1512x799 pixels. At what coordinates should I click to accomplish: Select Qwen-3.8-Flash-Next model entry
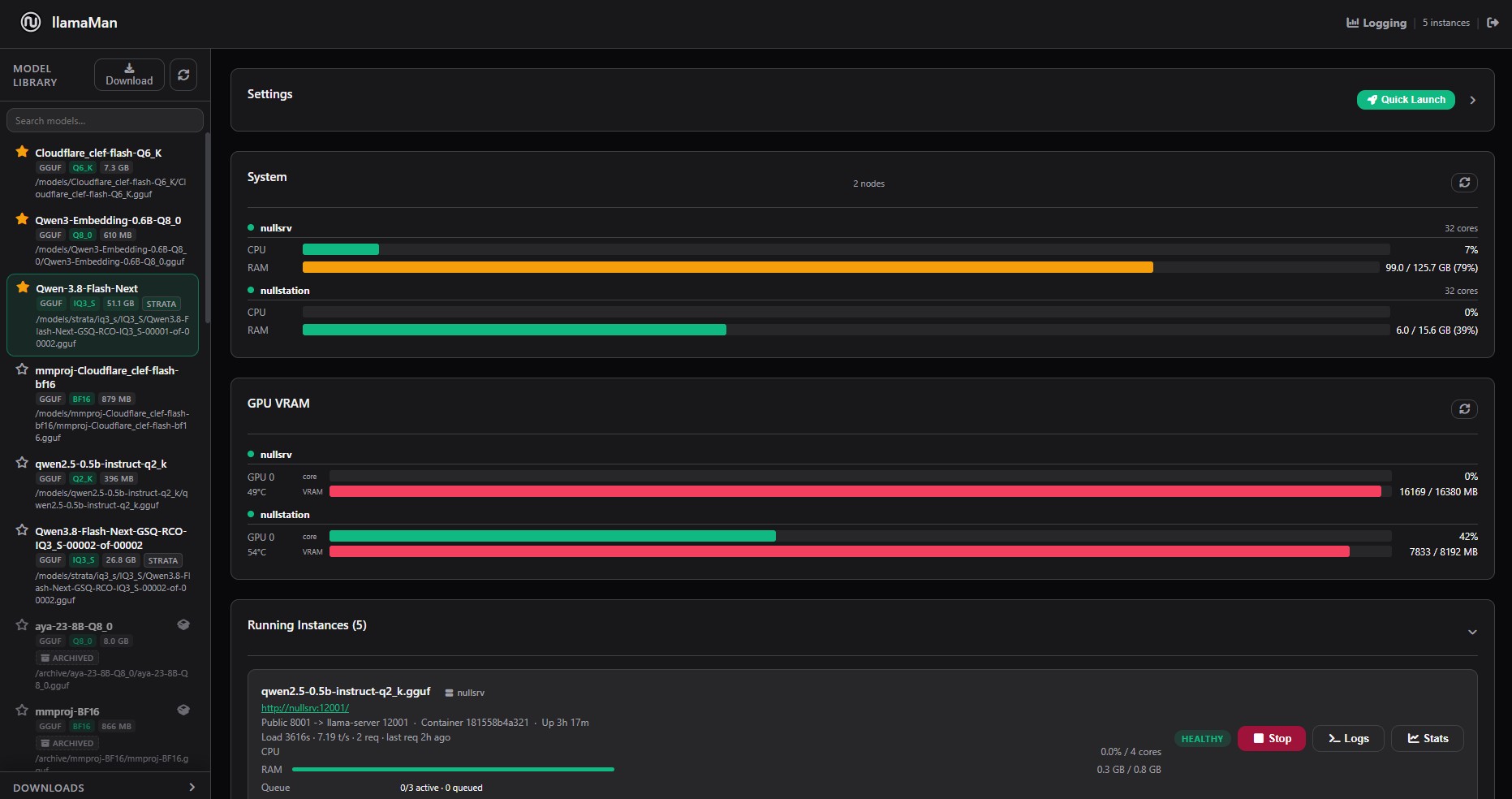coord(103,315)
